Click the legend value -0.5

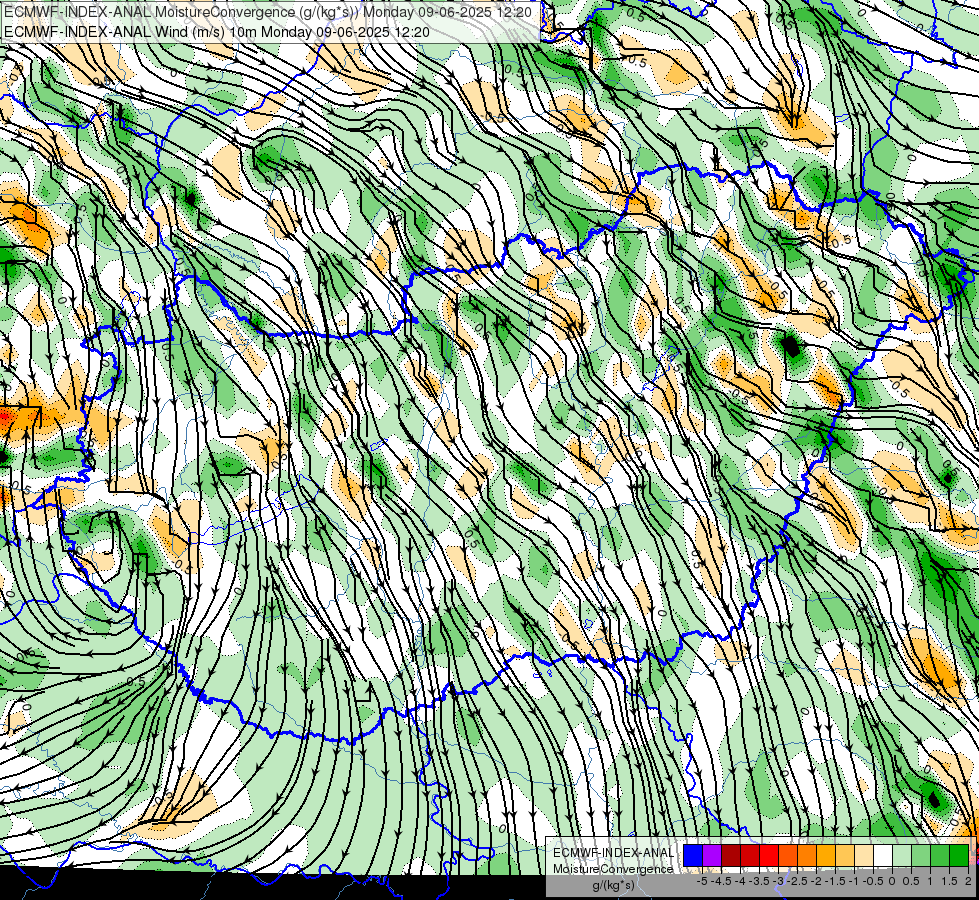click(873, 881)
